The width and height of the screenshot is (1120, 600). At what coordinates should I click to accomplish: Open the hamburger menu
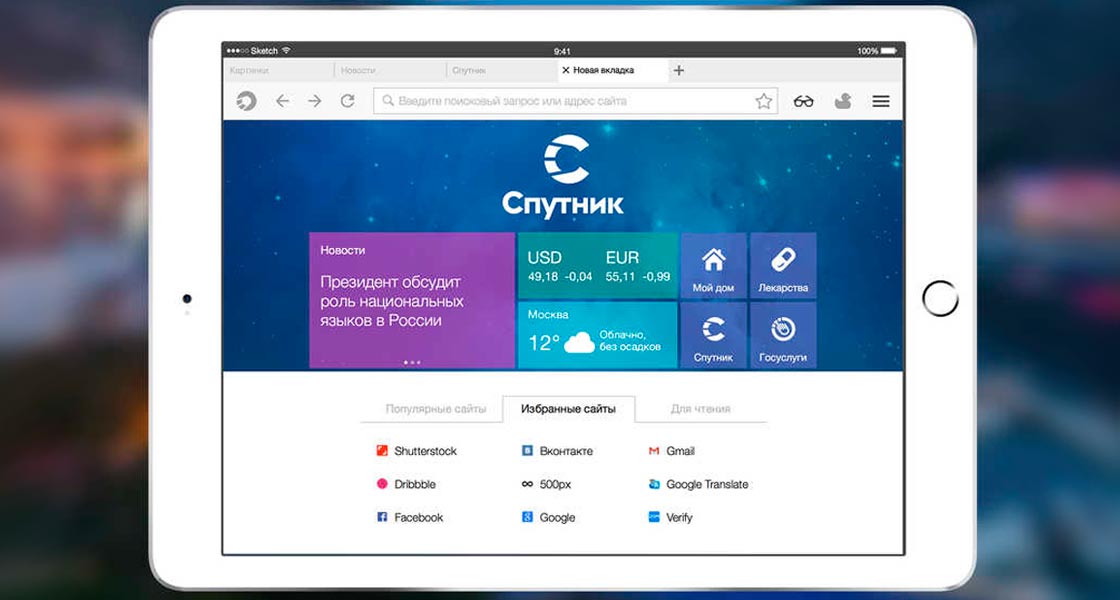pos(881,101)
